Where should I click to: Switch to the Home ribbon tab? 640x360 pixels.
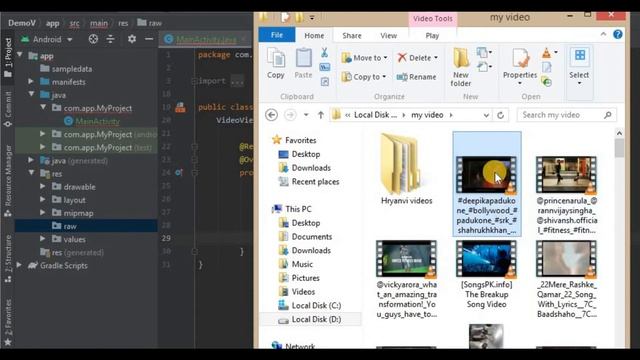tap(314, 36)
